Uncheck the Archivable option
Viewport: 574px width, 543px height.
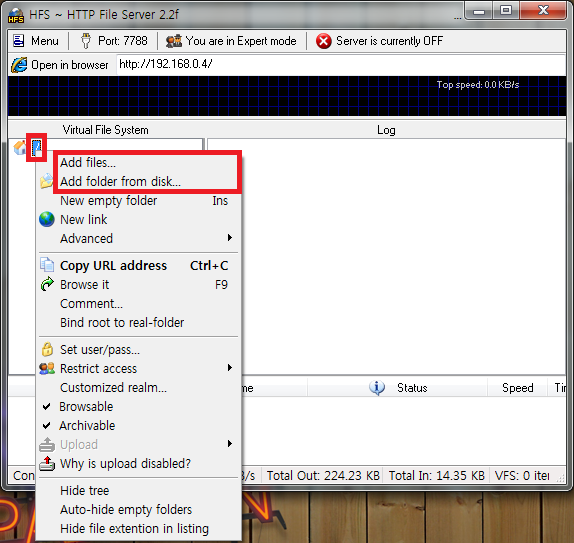click(139, 426)
